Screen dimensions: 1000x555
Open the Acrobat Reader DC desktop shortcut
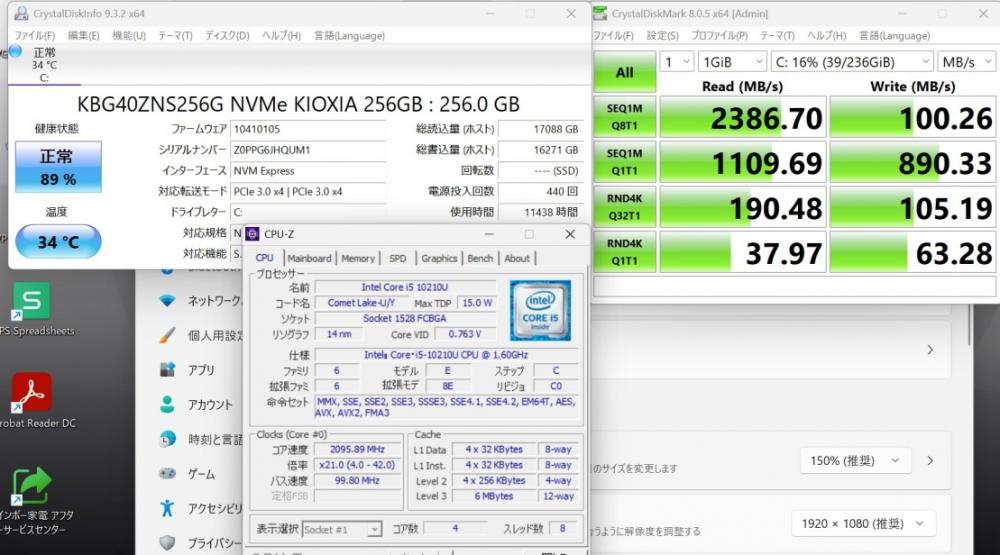(x=31, y=392)
